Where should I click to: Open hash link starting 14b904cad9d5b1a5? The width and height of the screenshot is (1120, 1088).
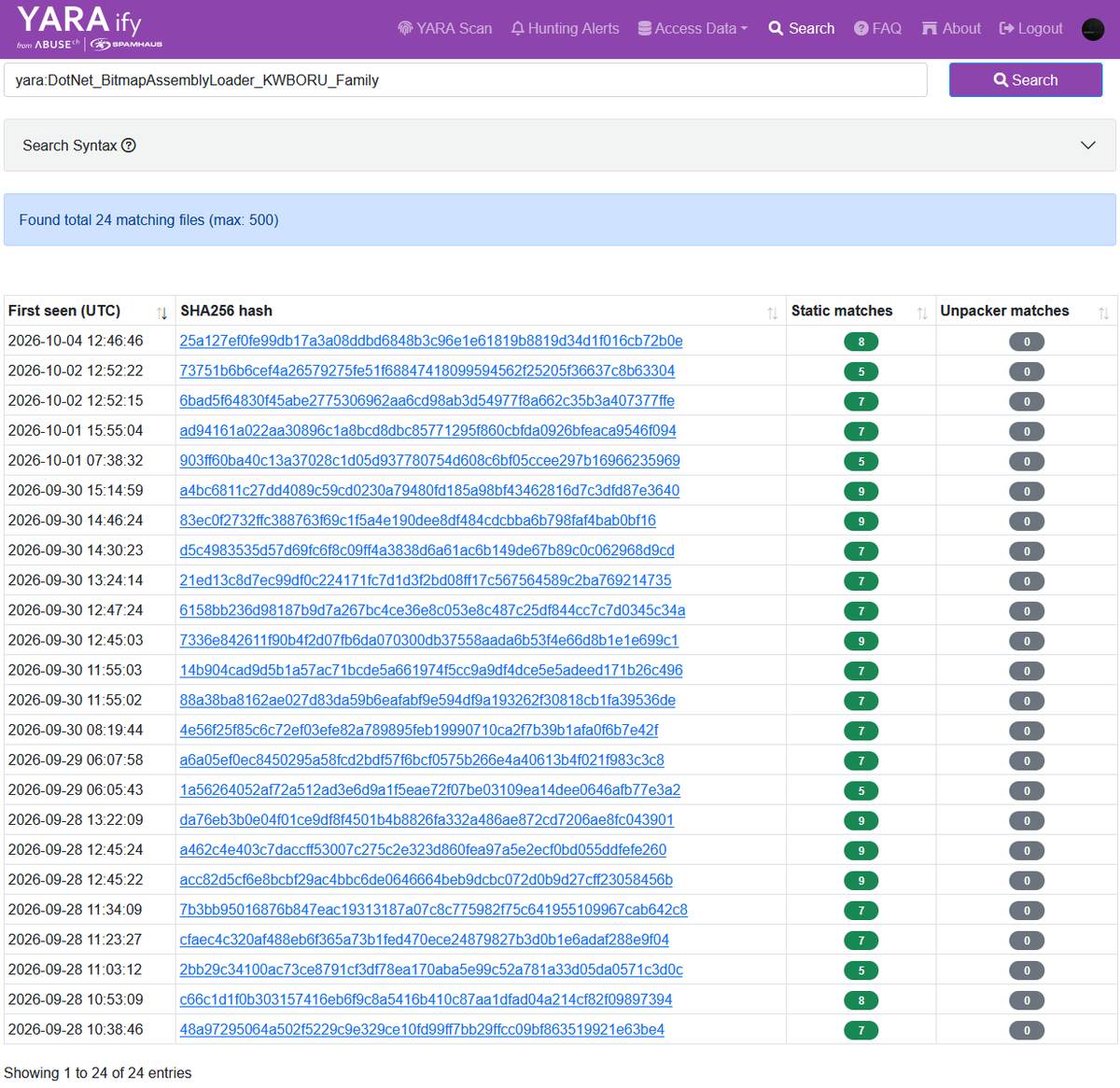431,669
